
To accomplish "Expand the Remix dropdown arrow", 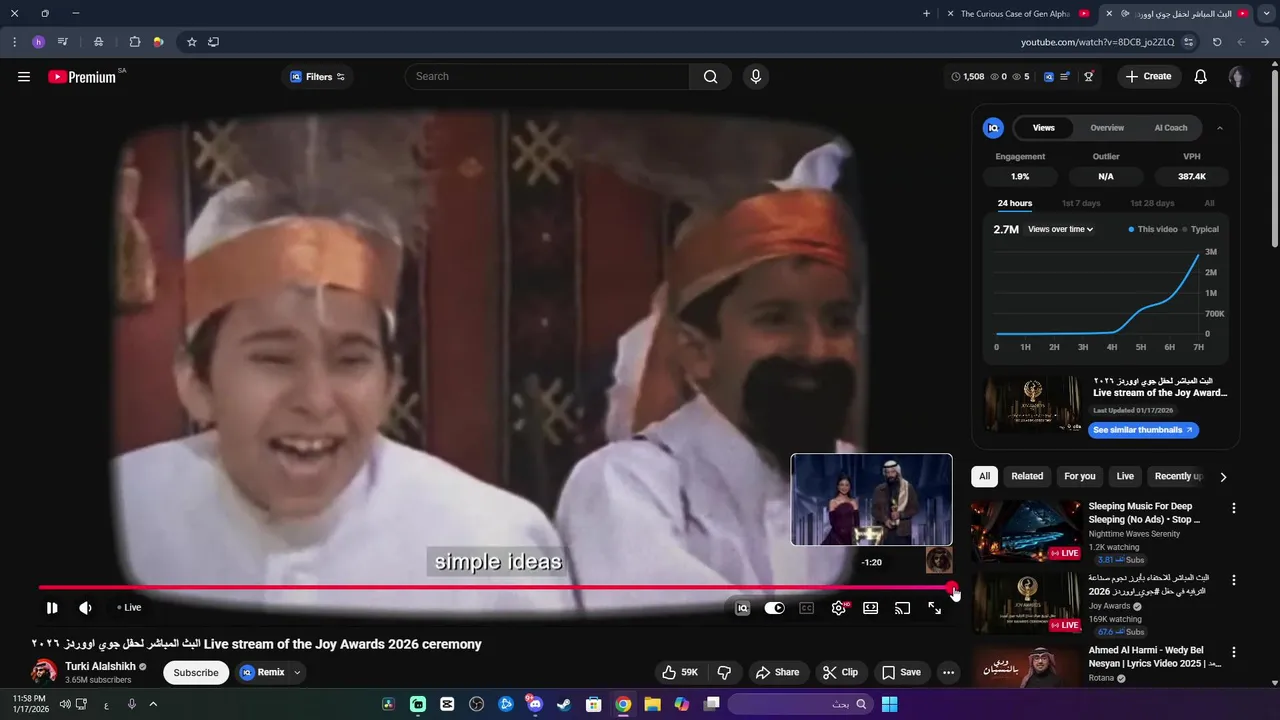I will (297, 673).
